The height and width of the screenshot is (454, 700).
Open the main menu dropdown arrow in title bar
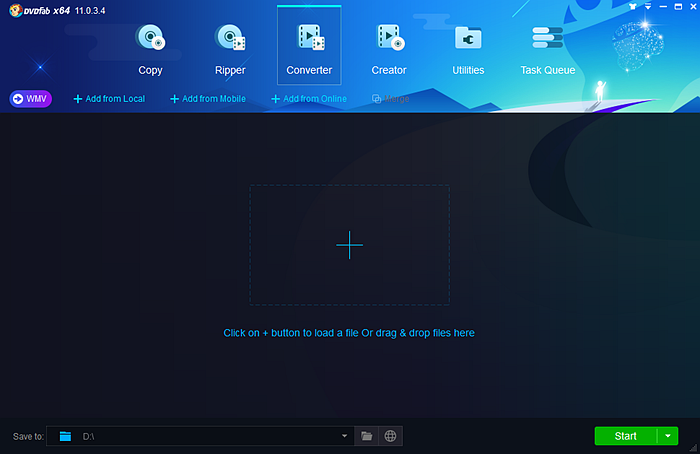pos(647,6)
